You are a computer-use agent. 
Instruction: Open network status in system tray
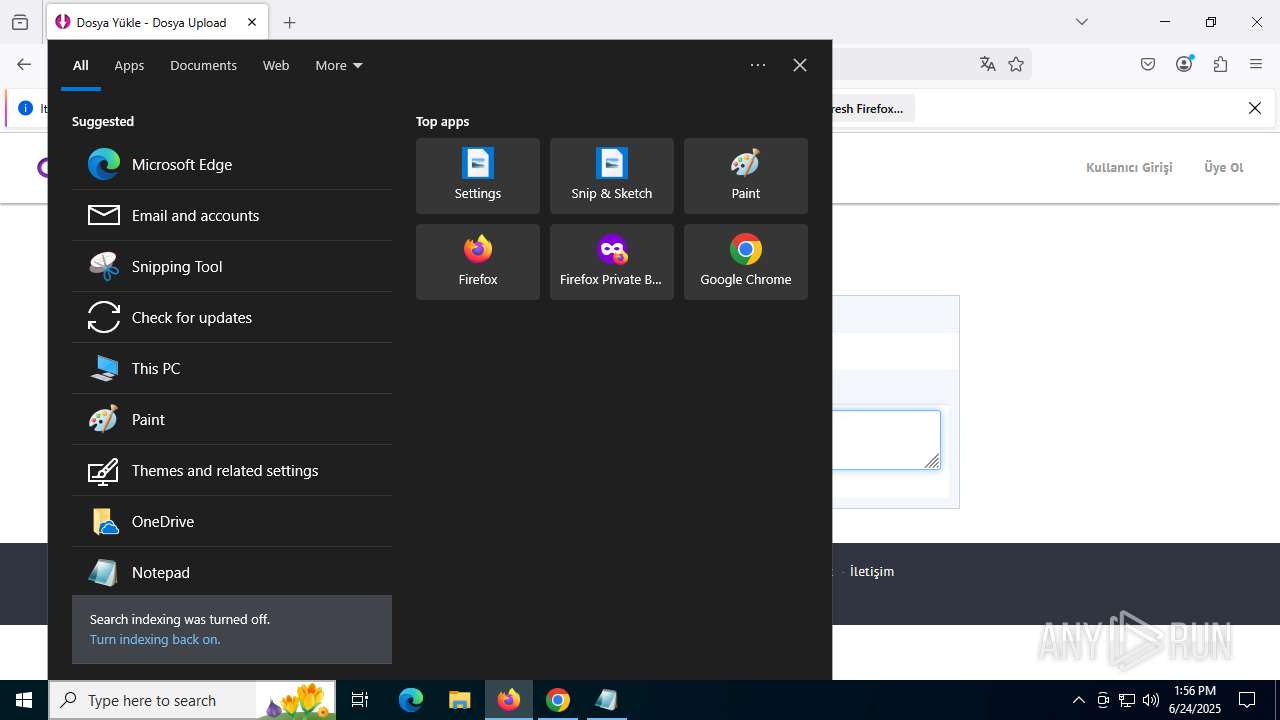[x=1127, y=700]
